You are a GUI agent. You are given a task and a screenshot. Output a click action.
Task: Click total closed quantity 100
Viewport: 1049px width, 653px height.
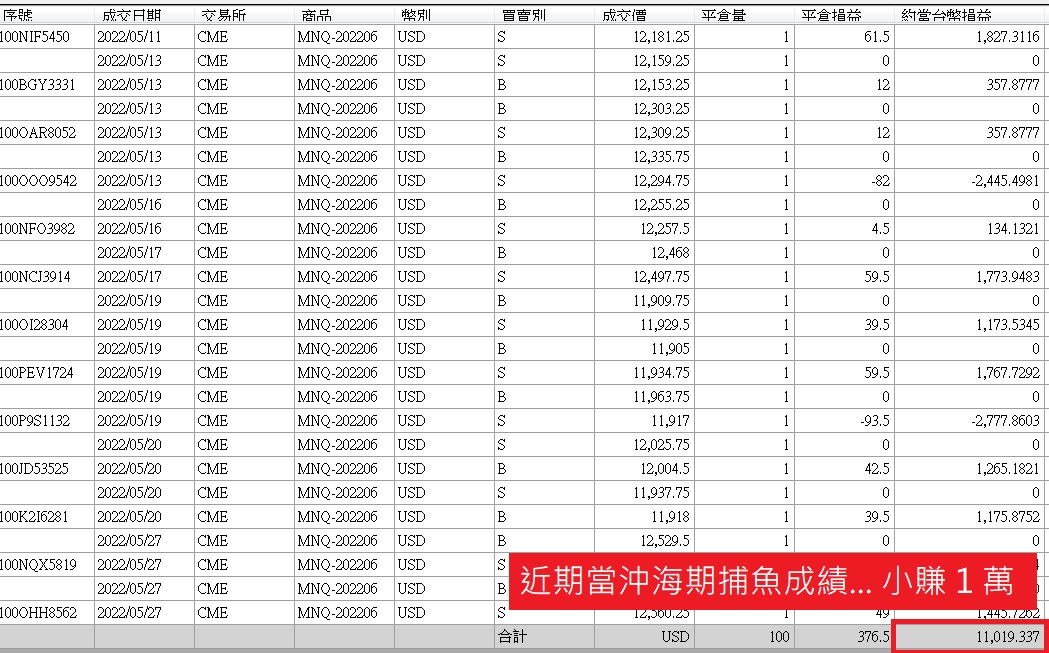click(x=779, y=637)
